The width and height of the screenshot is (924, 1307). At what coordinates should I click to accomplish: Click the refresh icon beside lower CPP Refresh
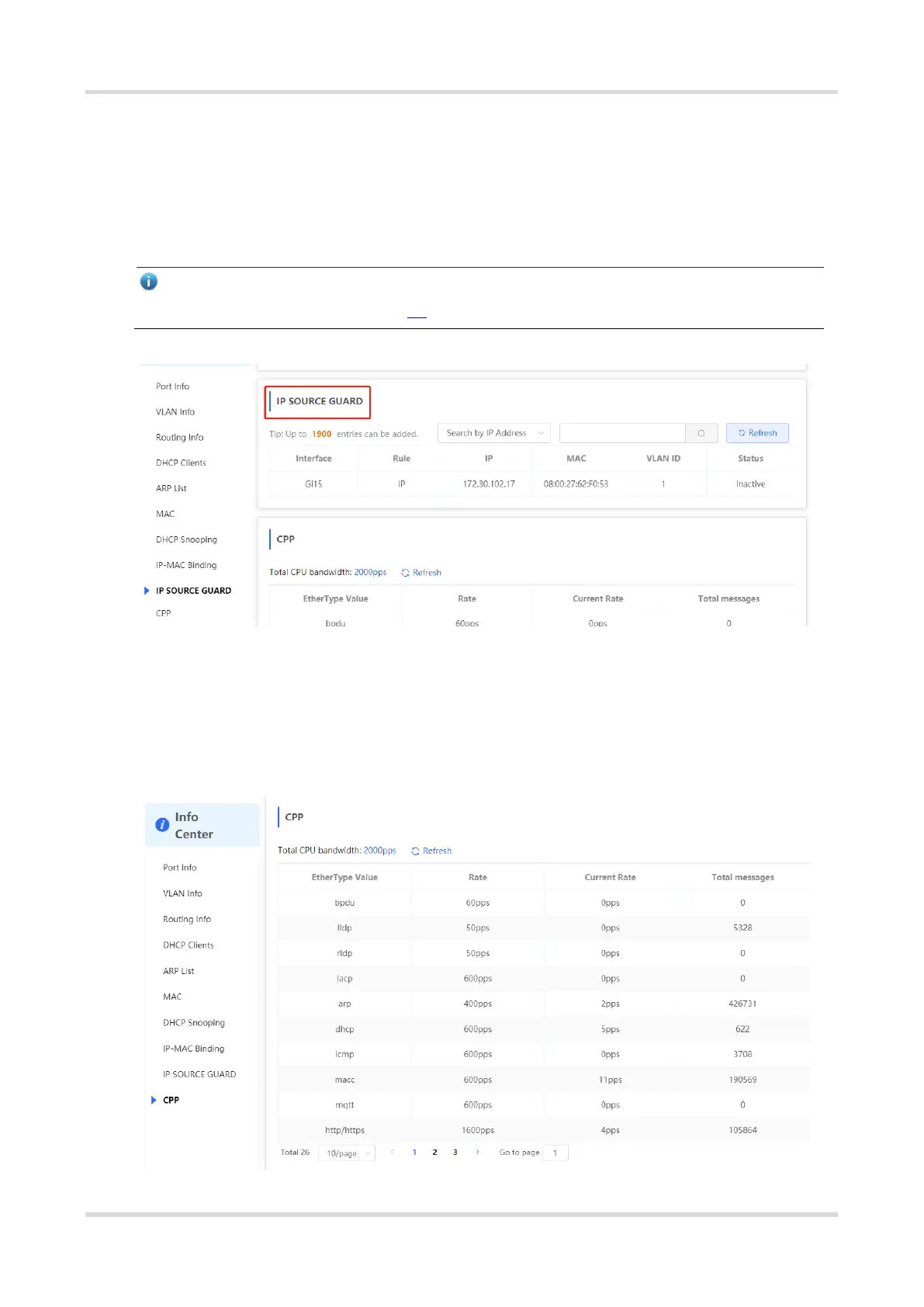(x=415, y=851)
